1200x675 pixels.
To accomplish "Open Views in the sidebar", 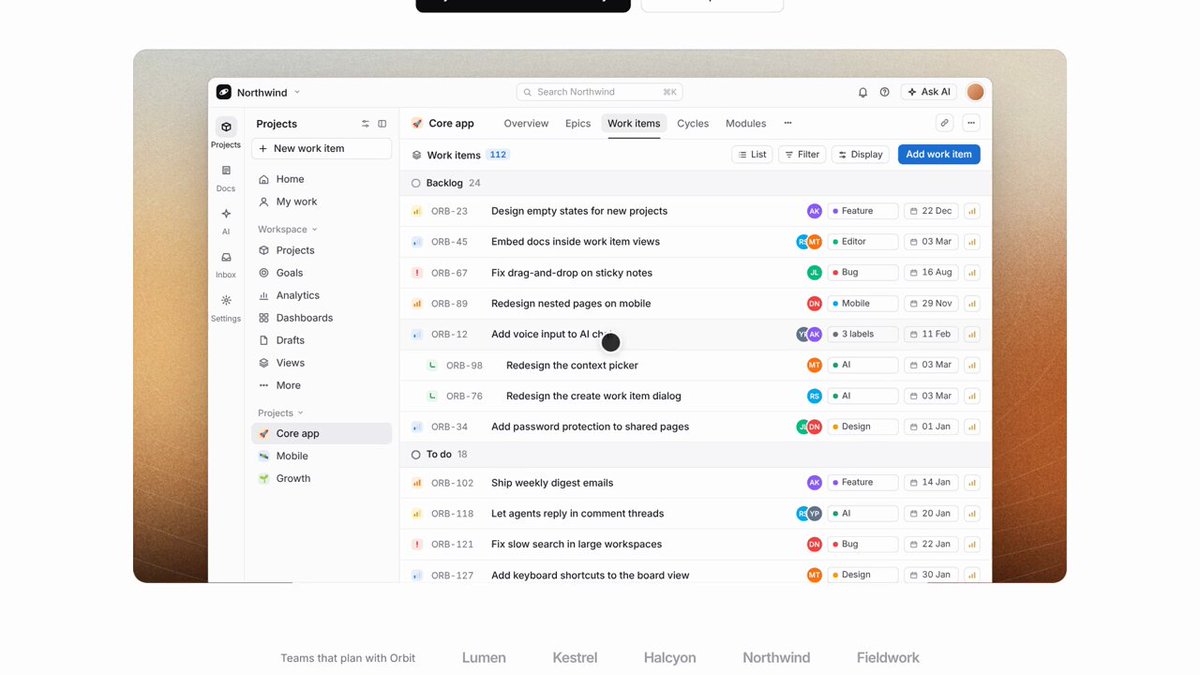I will [x=321, y=363].
